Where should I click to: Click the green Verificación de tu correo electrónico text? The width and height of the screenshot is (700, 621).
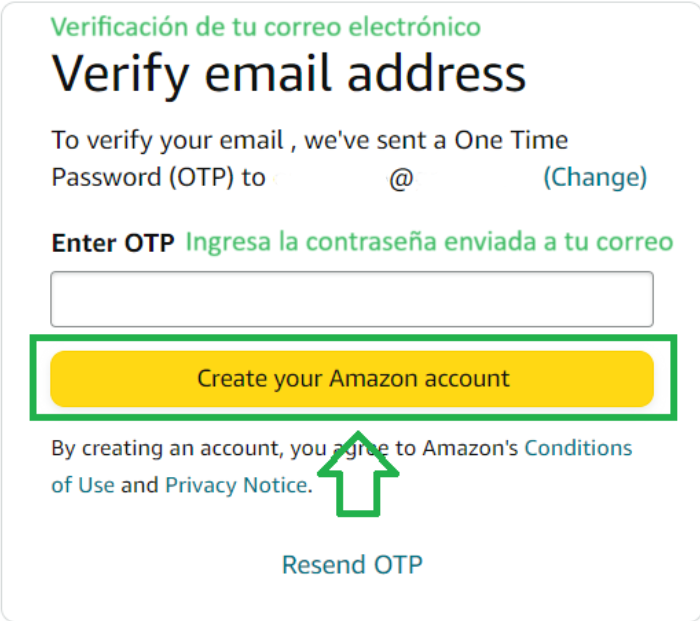(266, 26)
